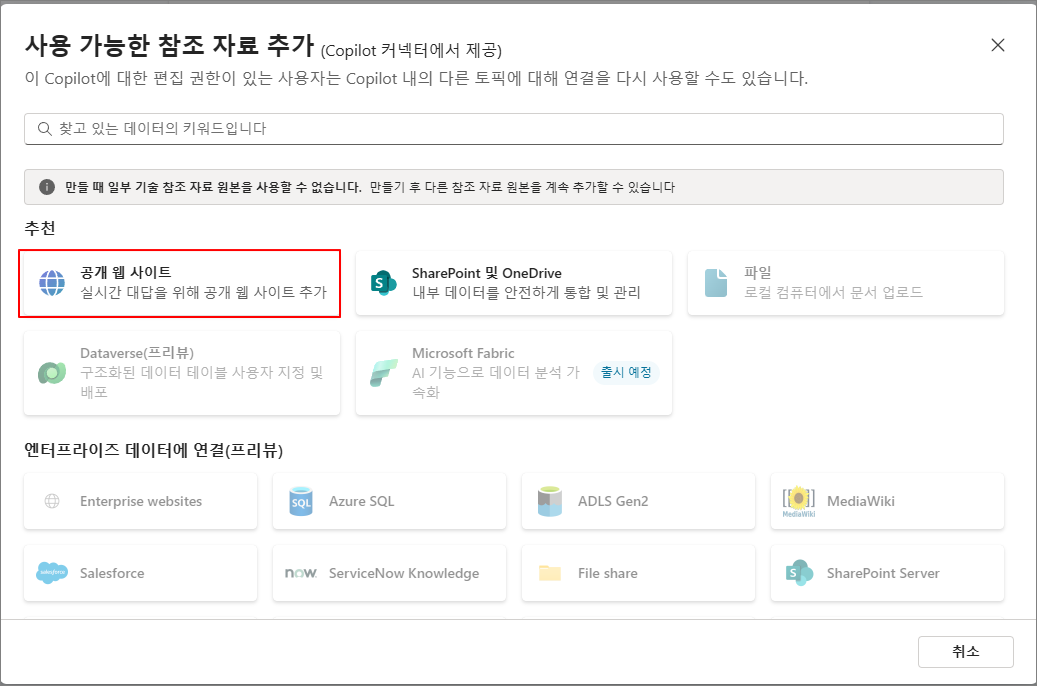1037x686 pixels.
Task: Close the dialog with the X button
Action: tap(998, 45)
